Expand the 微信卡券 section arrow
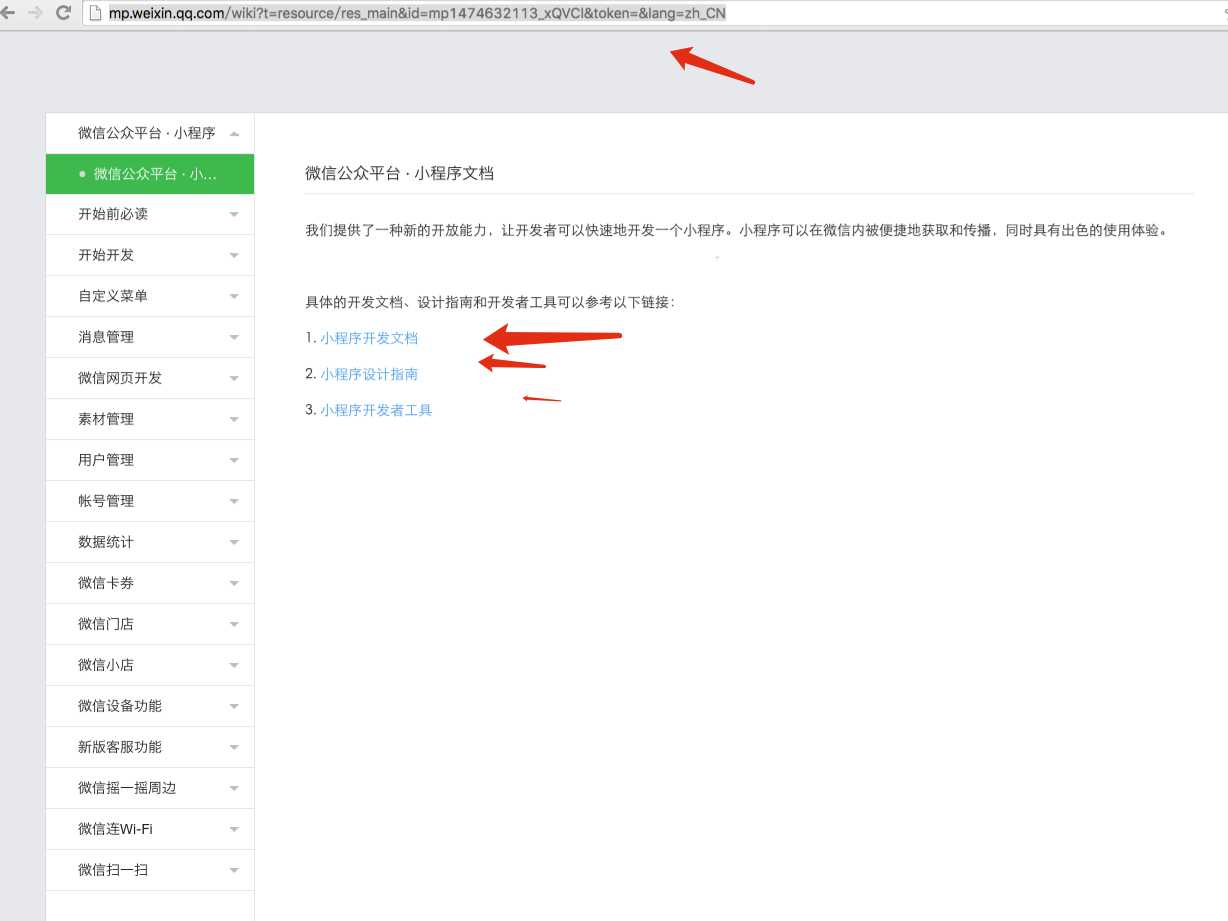Screen dimensions: 1228x921 coord(234,583)
